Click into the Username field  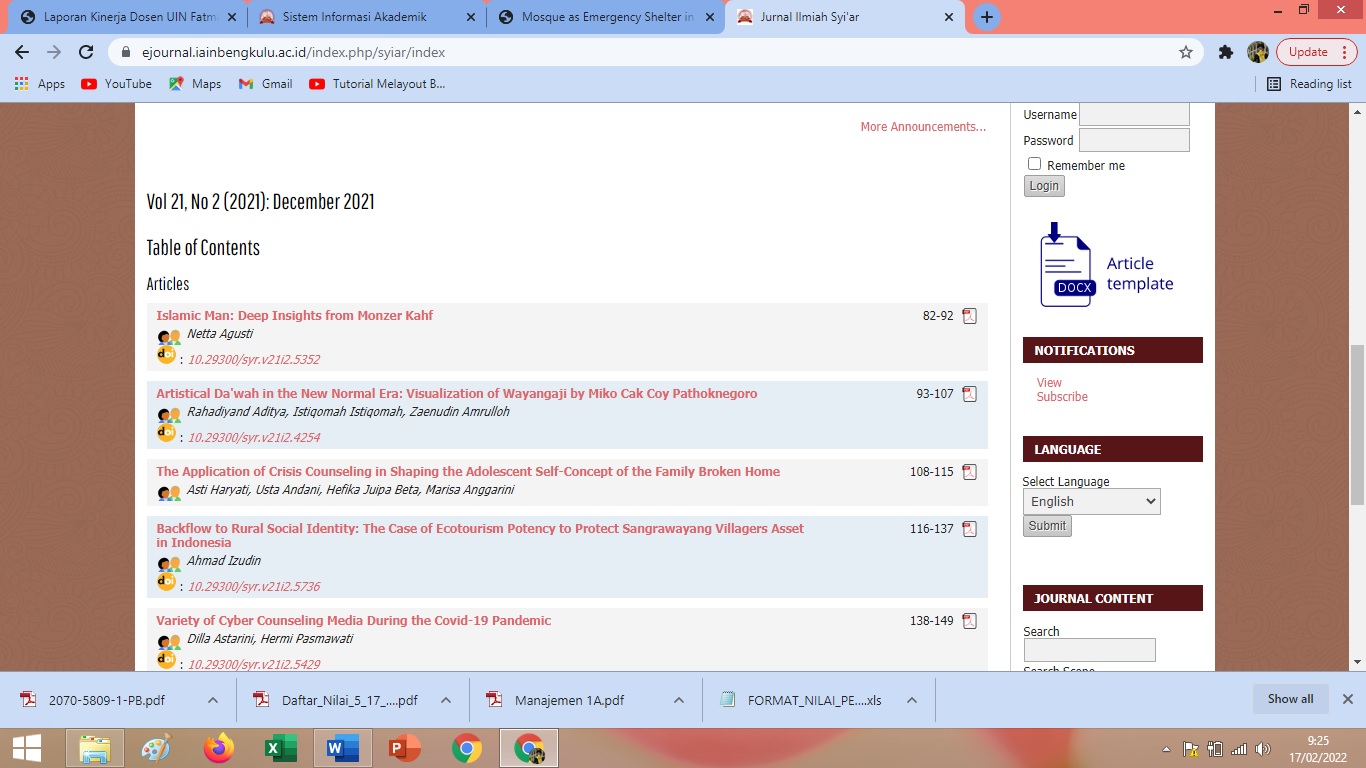click(x=1134, y=114)
